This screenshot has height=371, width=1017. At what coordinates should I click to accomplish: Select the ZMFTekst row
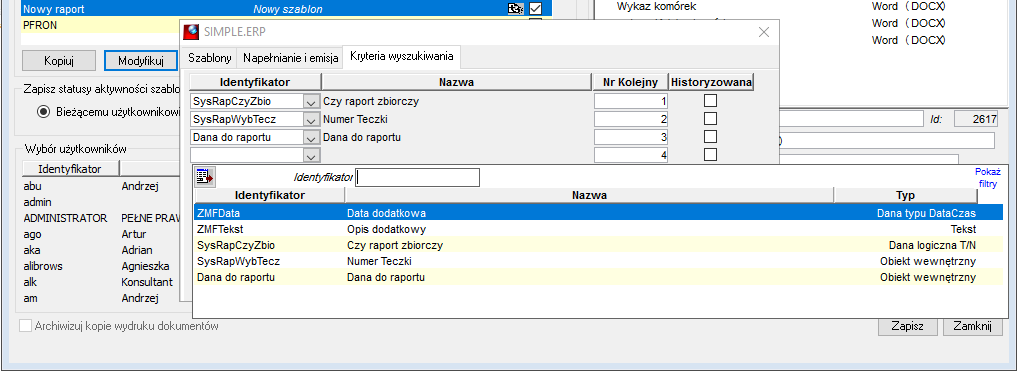click(x=599, y=229)
